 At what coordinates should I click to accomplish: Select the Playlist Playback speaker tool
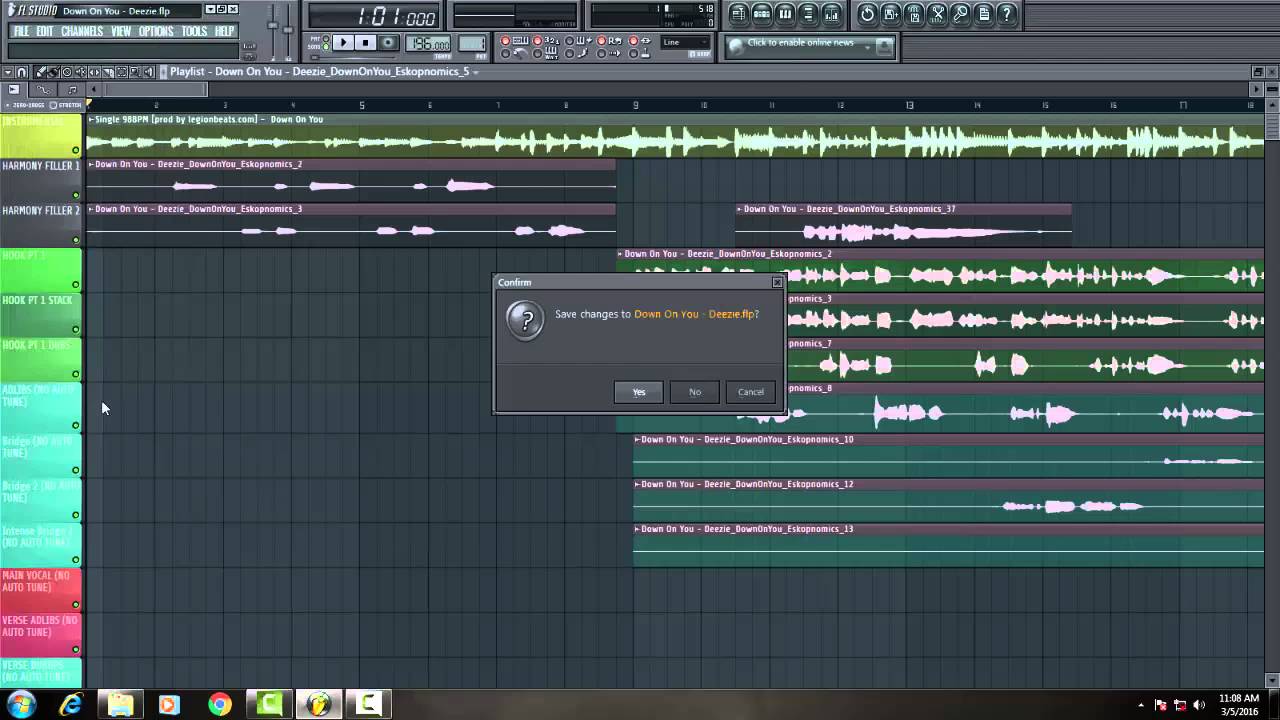(148, 72)
